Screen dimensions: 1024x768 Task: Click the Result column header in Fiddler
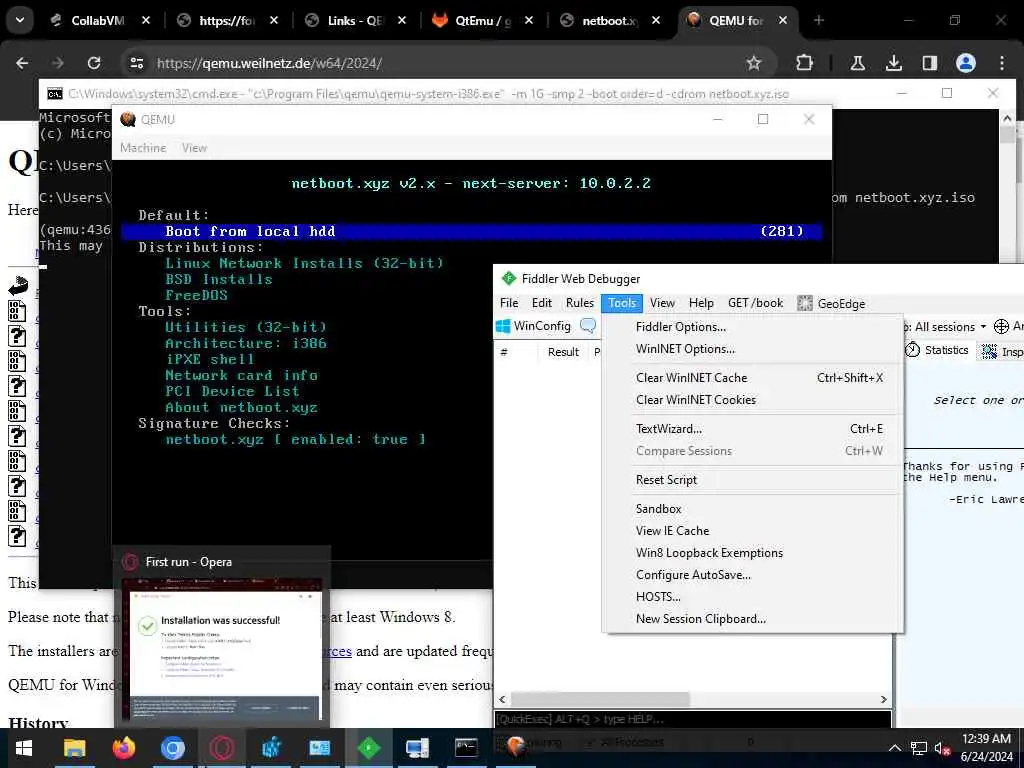click(563, 352)
